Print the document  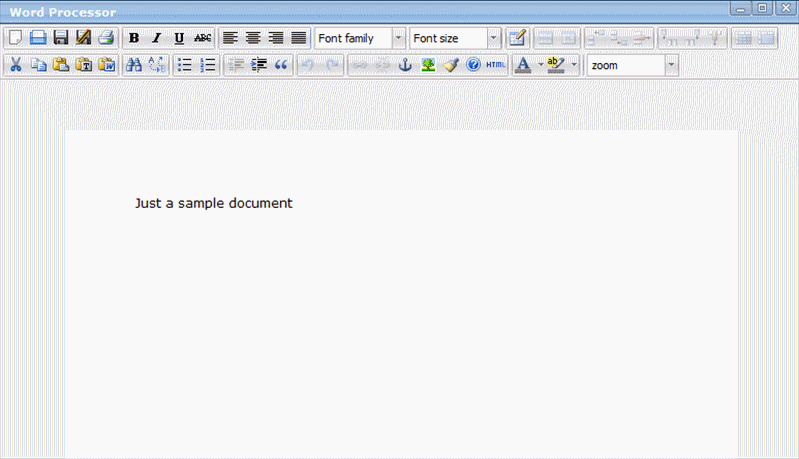(x=105, y=38)
